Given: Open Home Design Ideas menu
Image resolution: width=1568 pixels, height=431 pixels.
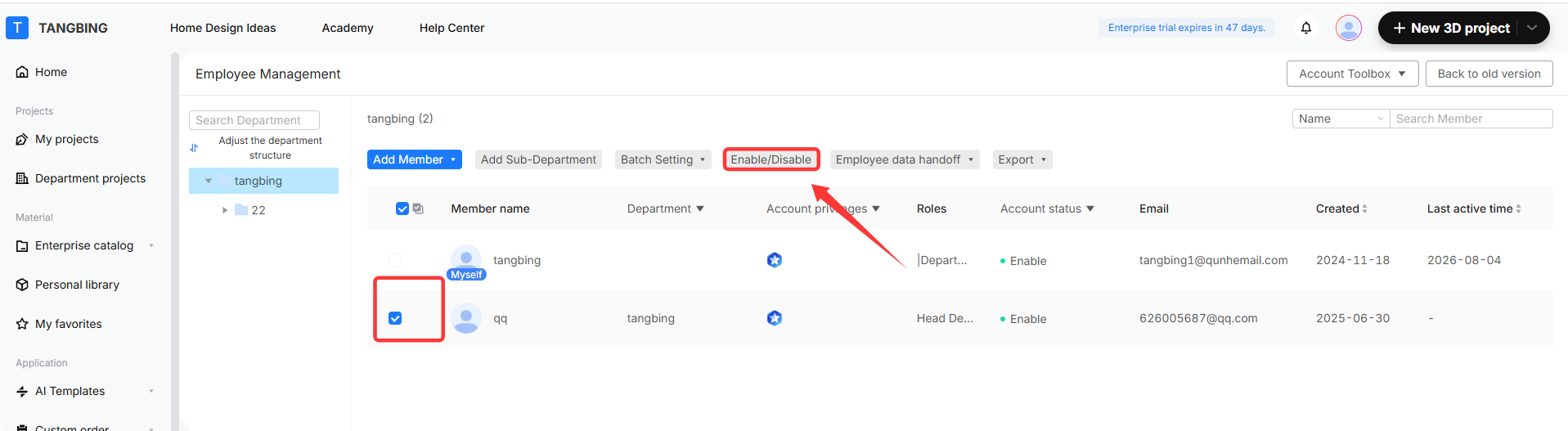Looking at the screenshot, I should (x=223, y=28).
